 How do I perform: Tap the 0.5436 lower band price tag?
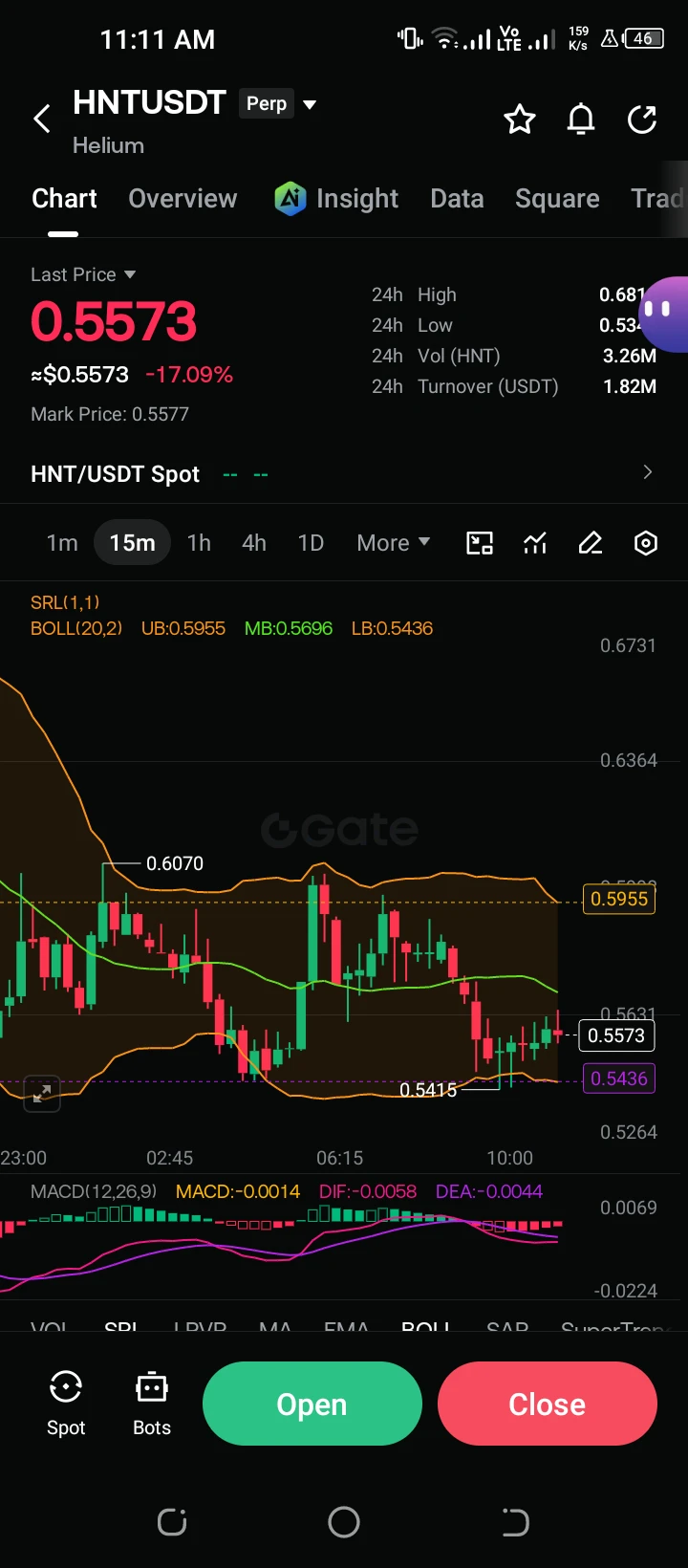click(x=619, y=1078)
